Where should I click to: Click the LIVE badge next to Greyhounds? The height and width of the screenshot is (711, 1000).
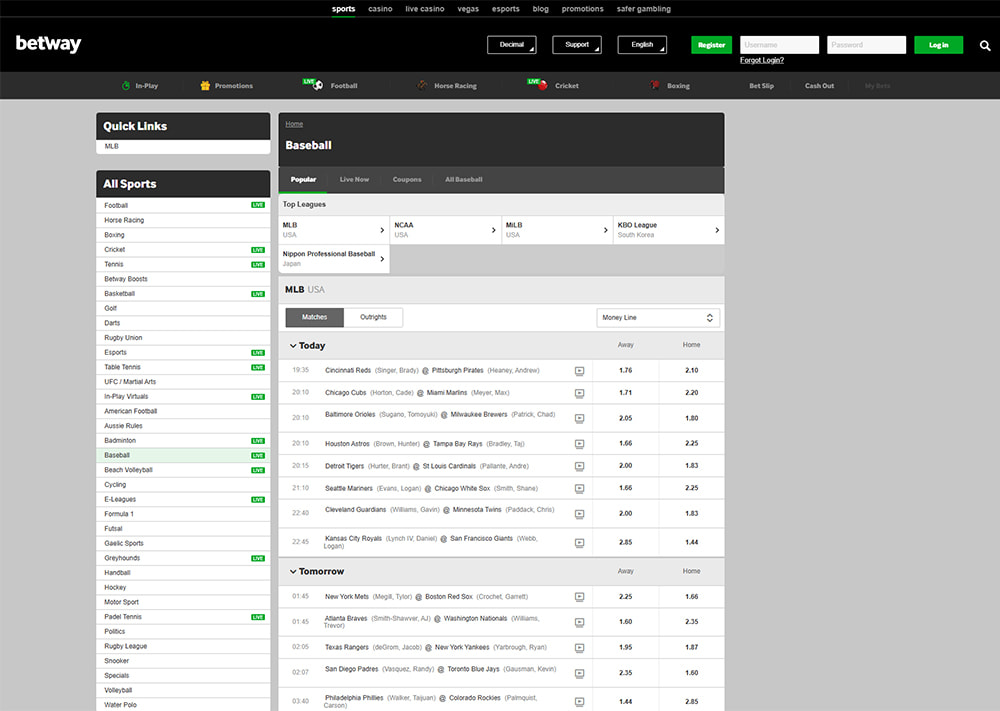click(x=258, y=559)
